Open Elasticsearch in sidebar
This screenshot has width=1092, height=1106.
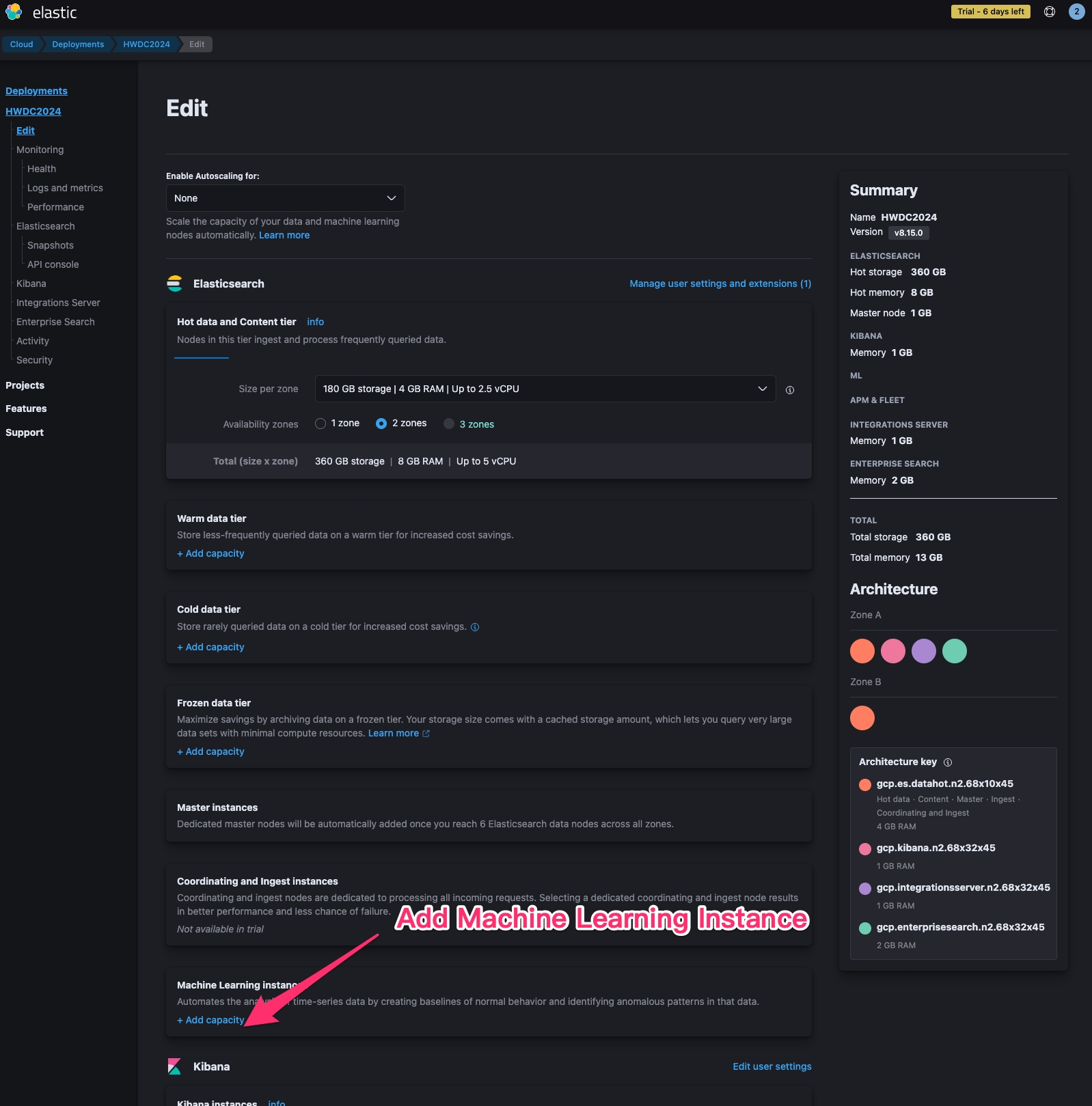46,226
